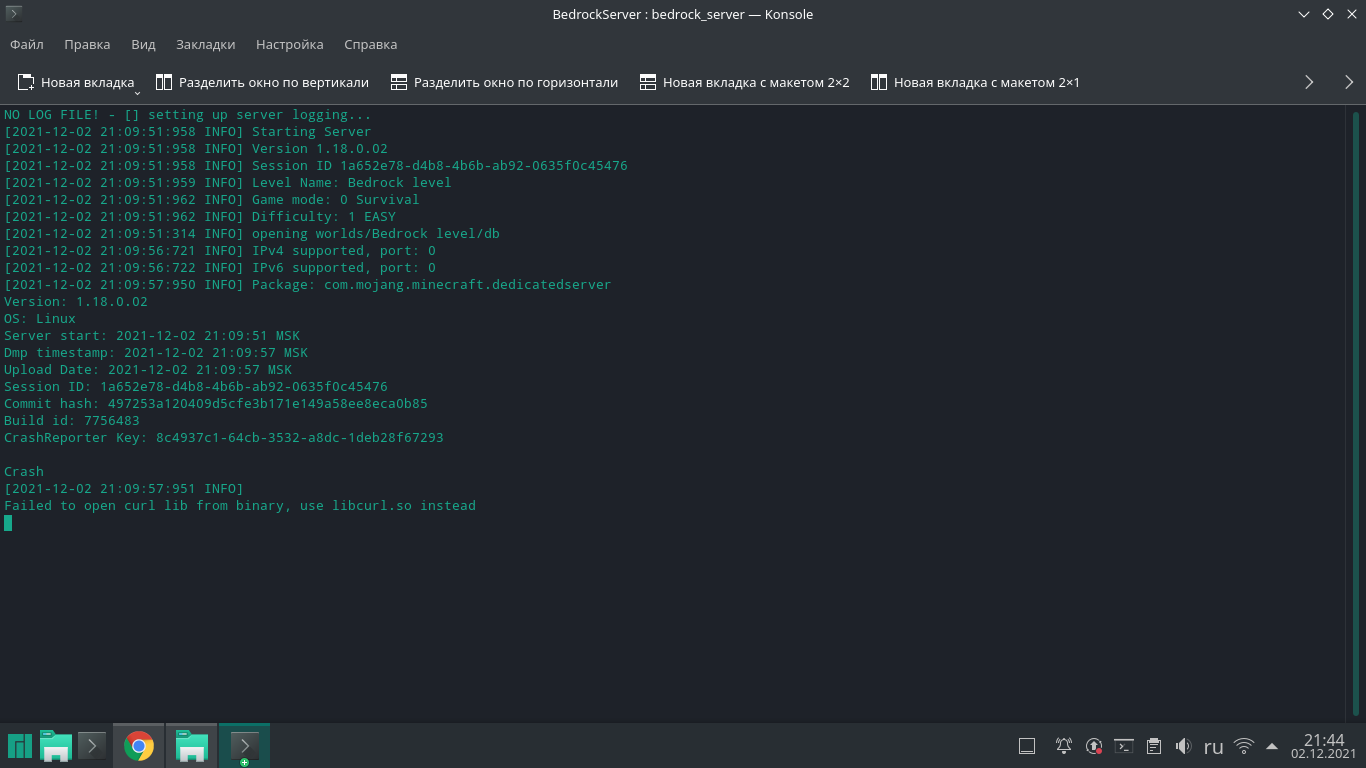Expand second toolbar overflow chevron at far right

click(1349, 82)
